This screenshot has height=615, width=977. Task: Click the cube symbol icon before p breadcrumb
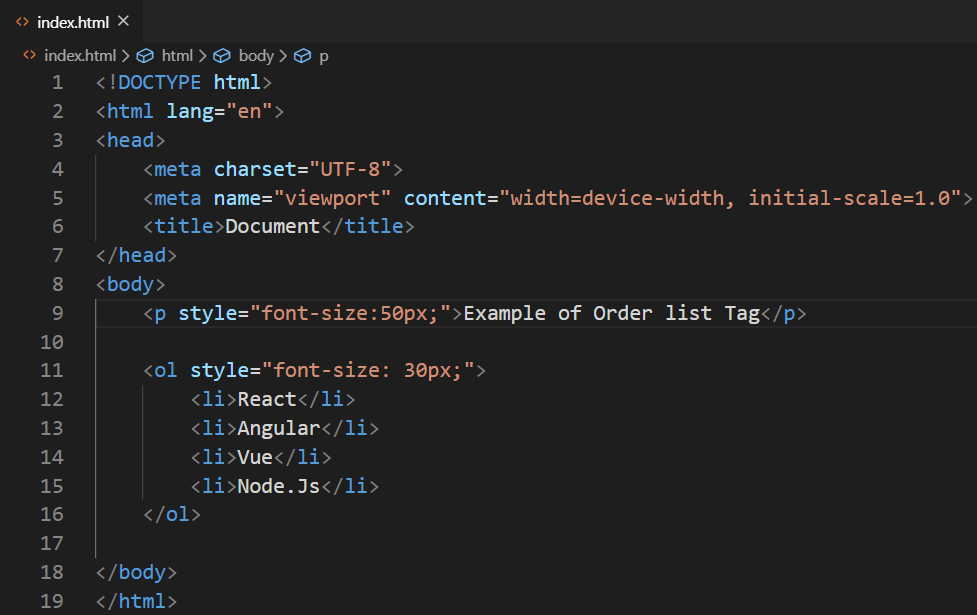(x=302, y=56)
